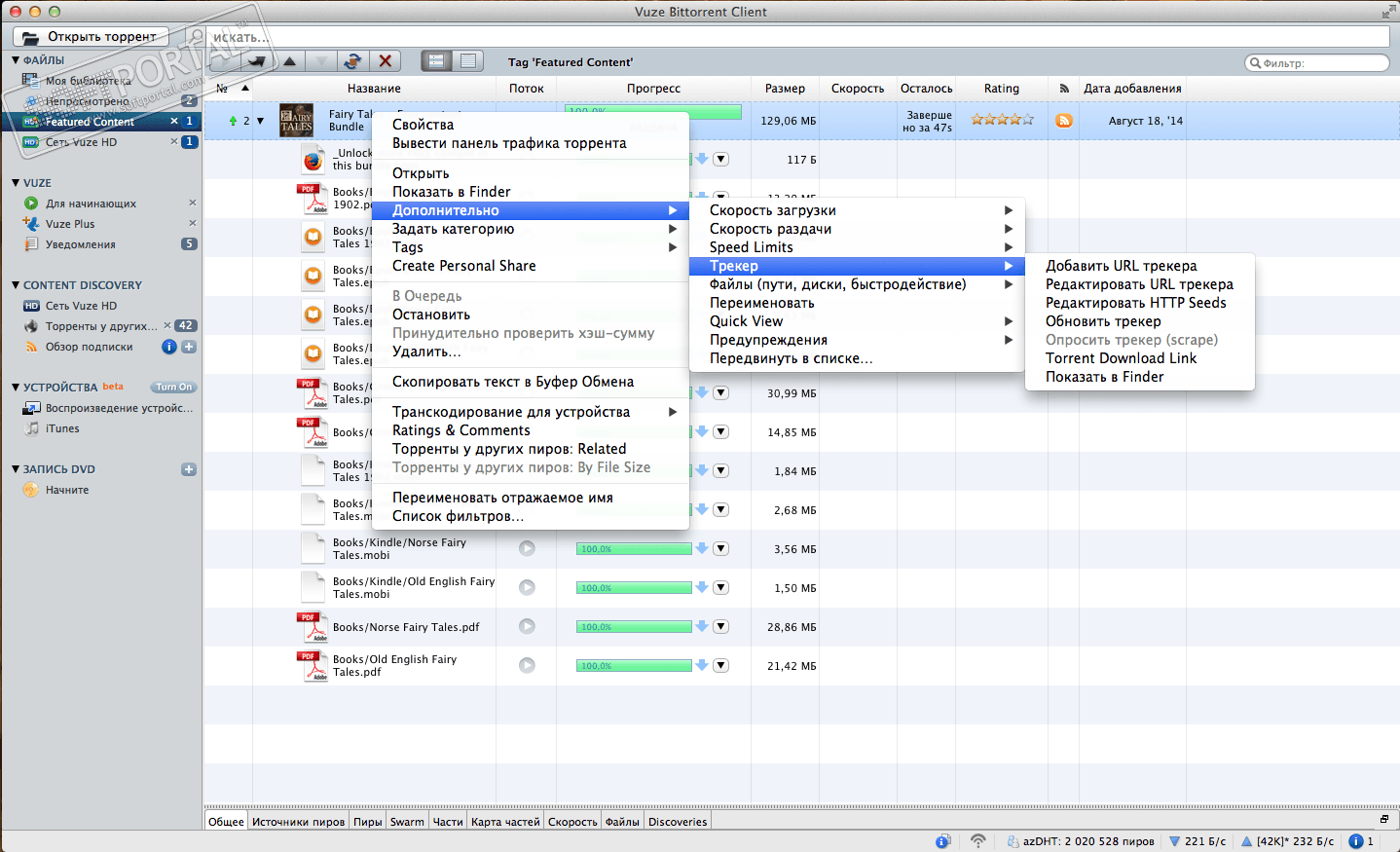Open the Задать категорию submenu
Screen dimensions: 1400x852
tap(531, 229)
